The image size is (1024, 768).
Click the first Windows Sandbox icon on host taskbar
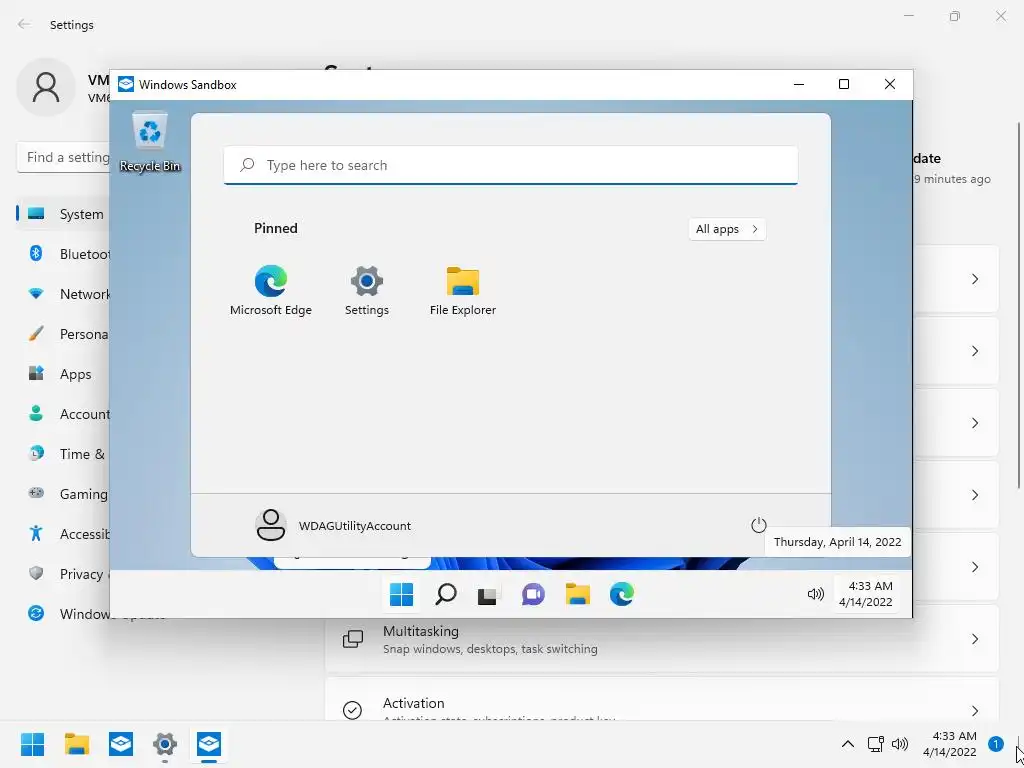(121, 744)
